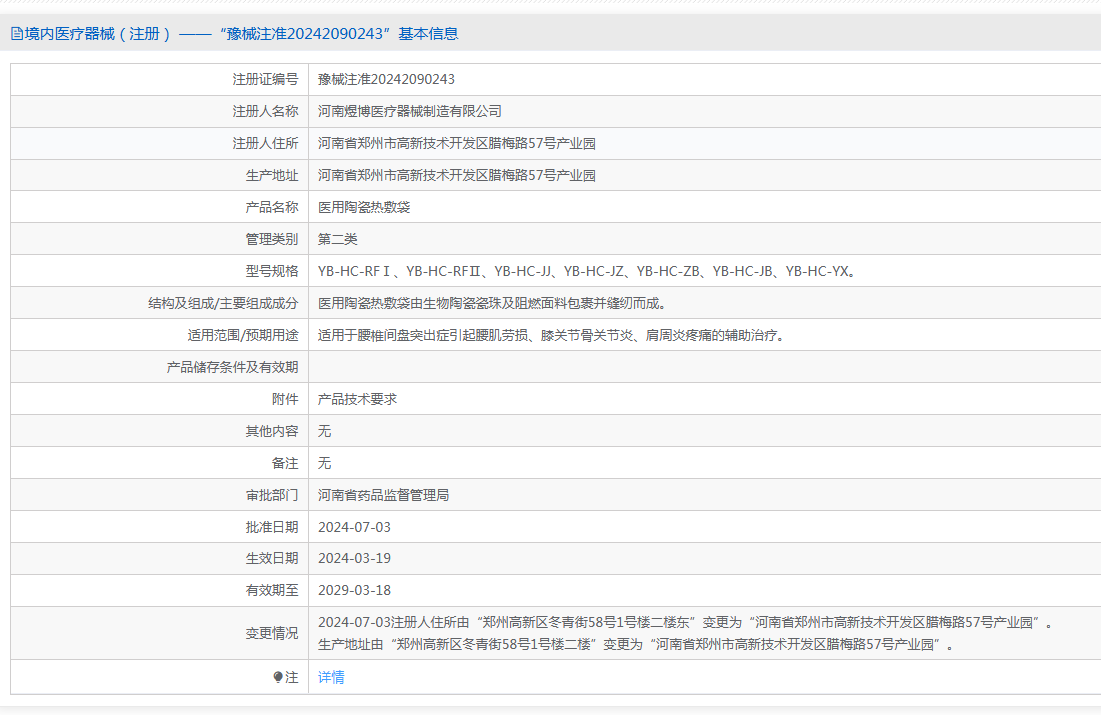Click the 生效日期 label

(x=272, y=558)
